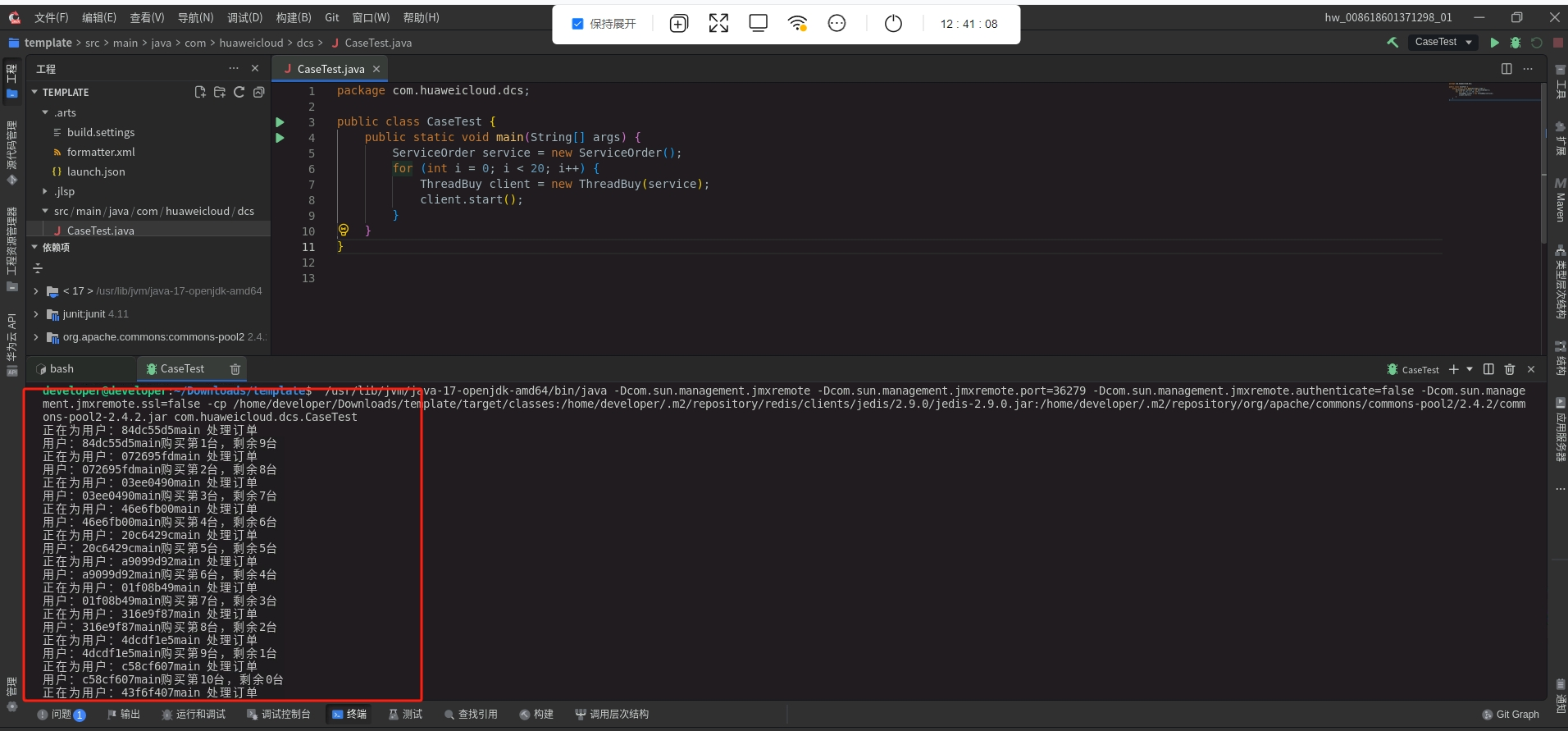This screenshot has width=1568, height=731.
Task: Refresh the TEMPLATE explorer tree
Action: click(x=239, y=92)
